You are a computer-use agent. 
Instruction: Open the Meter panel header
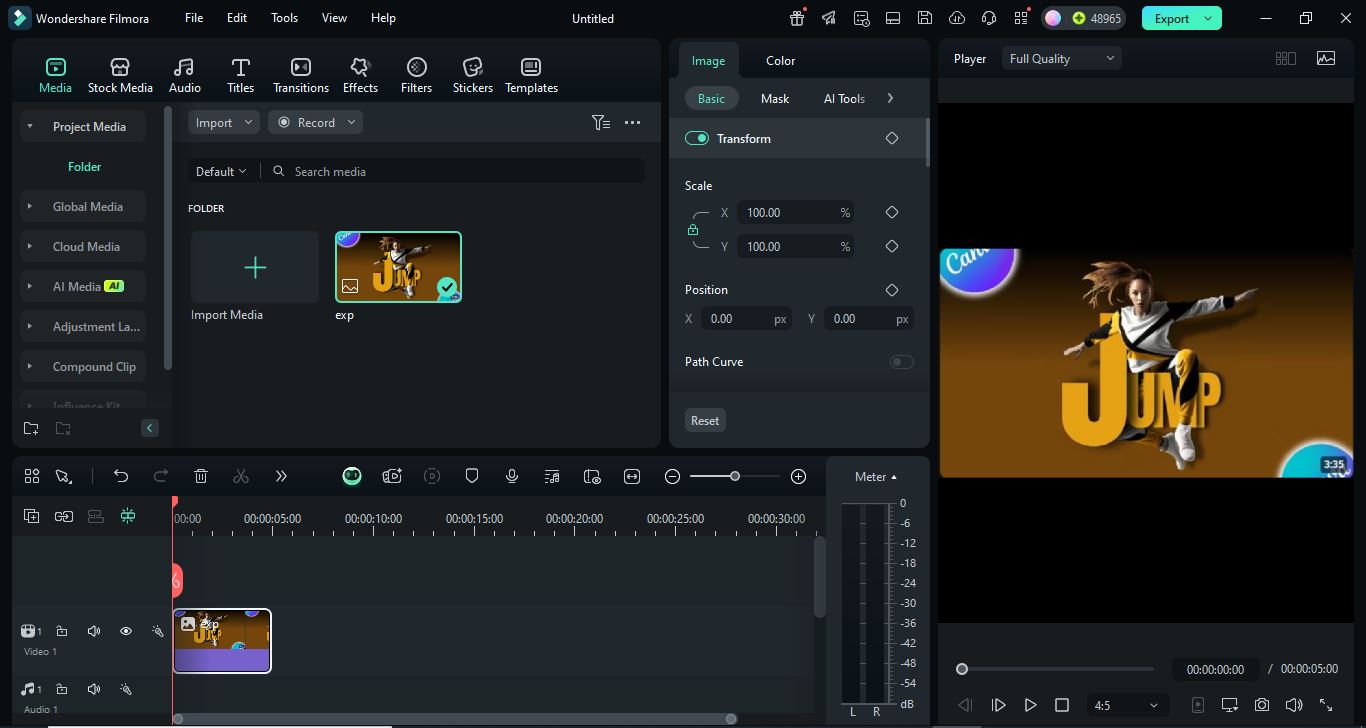876,477
